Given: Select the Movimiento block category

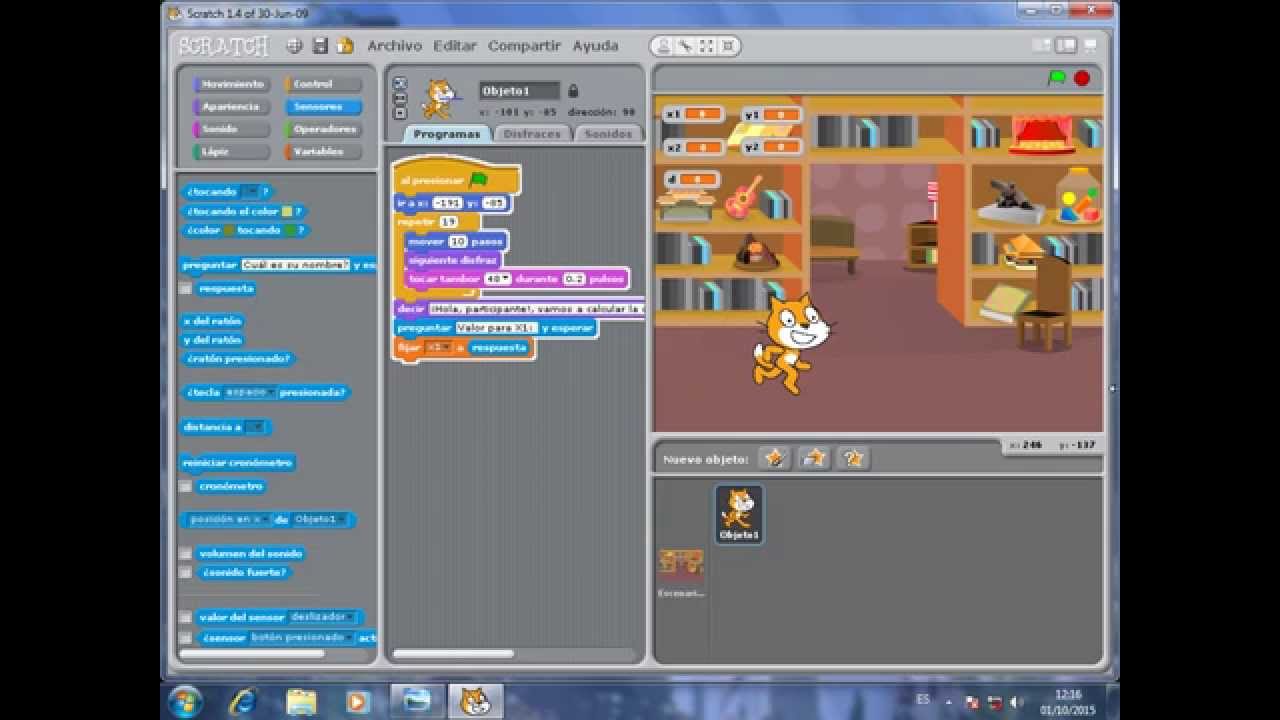Looking at the screenshot, I should click(x=231, y=84).
